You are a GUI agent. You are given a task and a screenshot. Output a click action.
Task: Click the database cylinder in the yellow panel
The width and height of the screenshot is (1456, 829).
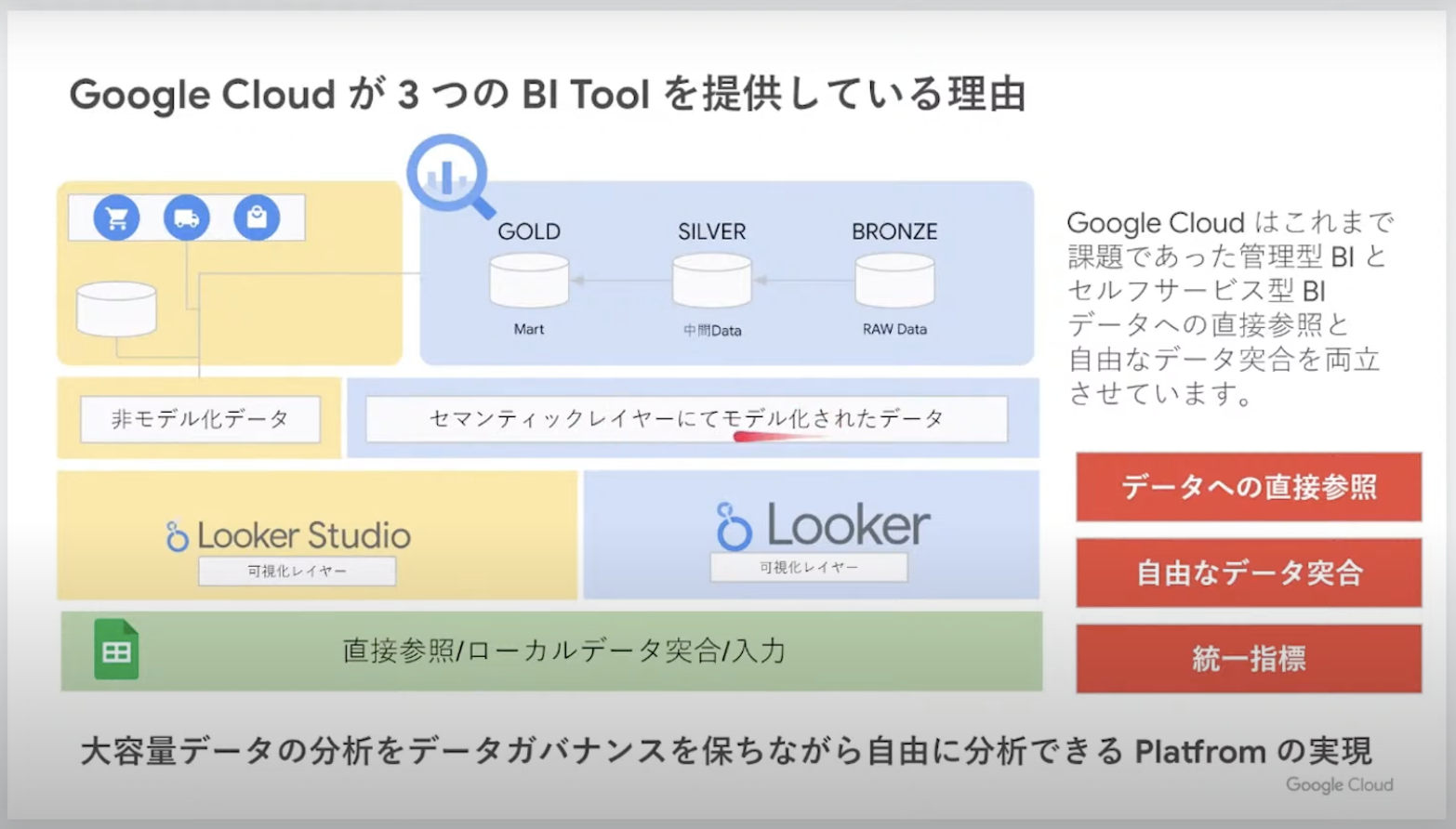point(116,309)
